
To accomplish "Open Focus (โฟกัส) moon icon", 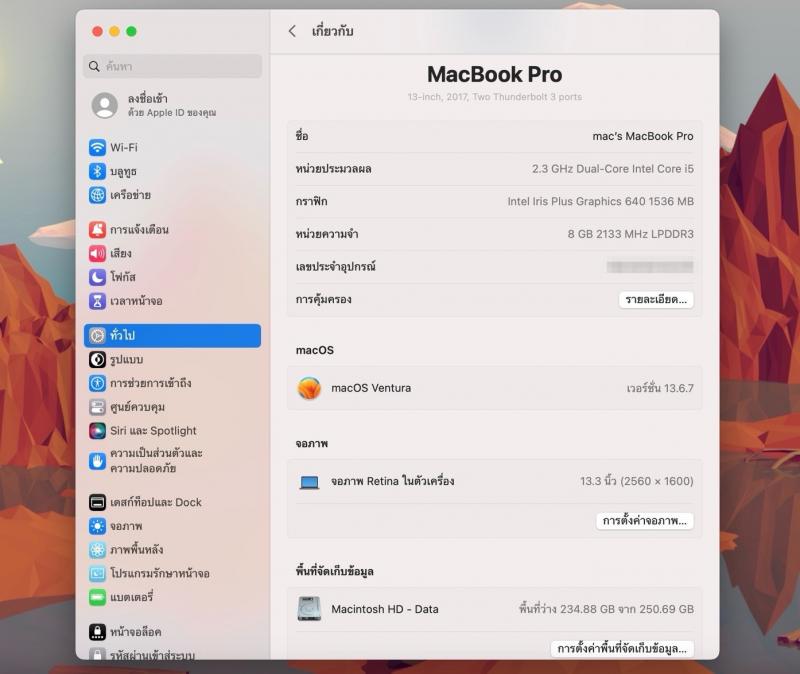I will click(x=97, y=277).
